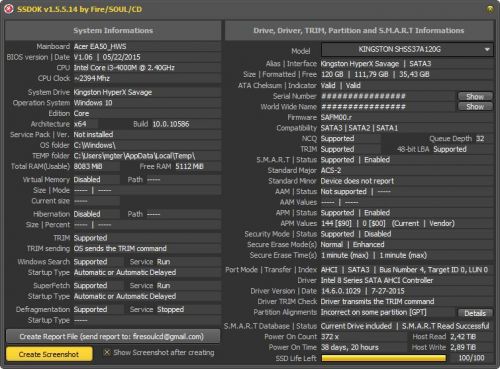The image size is (500, 369).
Task: Select Size value 120 GB | 111,79 GiB | 35,43 GiB
Action: [375, 74]
